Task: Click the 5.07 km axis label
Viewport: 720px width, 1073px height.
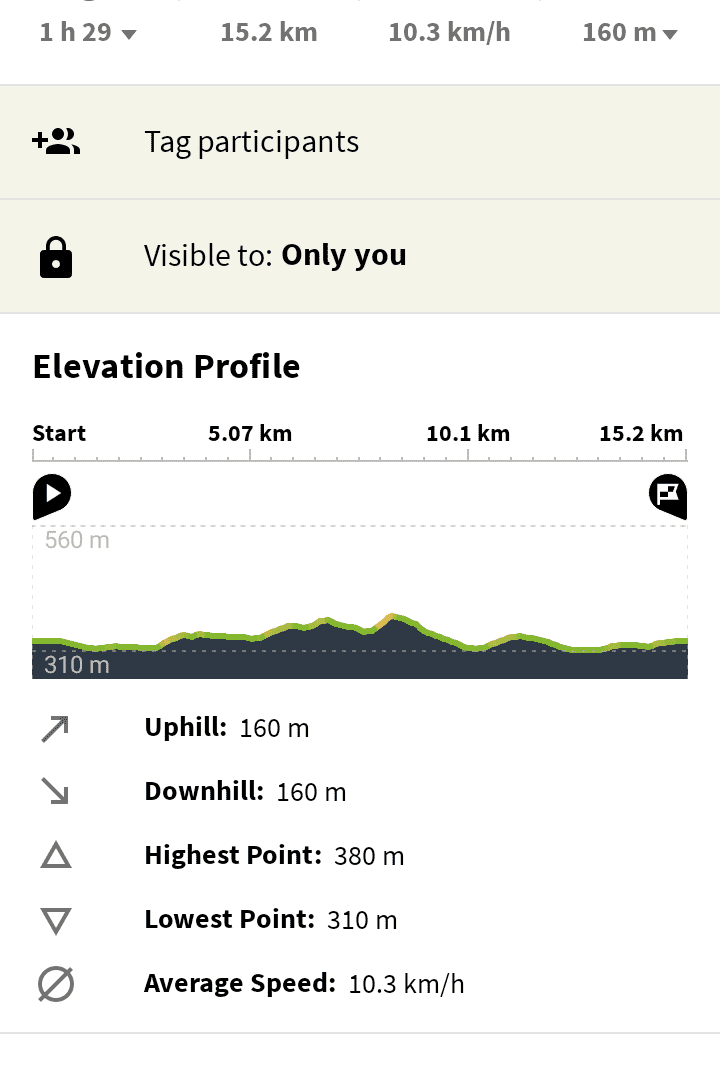Action: [250, 434]
